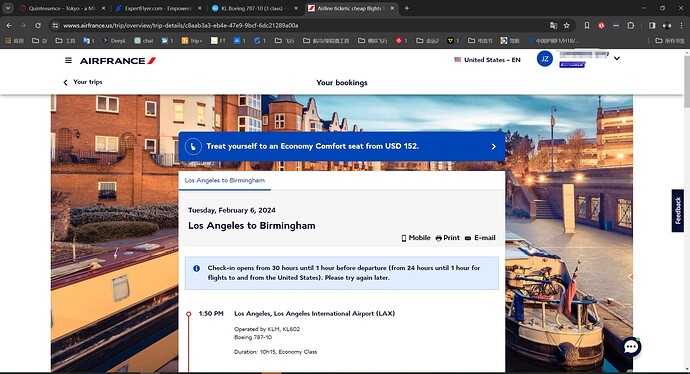This screenshot has width=690, height=374.
Task: Toggle the browser side panel icon
Action: coord(652,26)
